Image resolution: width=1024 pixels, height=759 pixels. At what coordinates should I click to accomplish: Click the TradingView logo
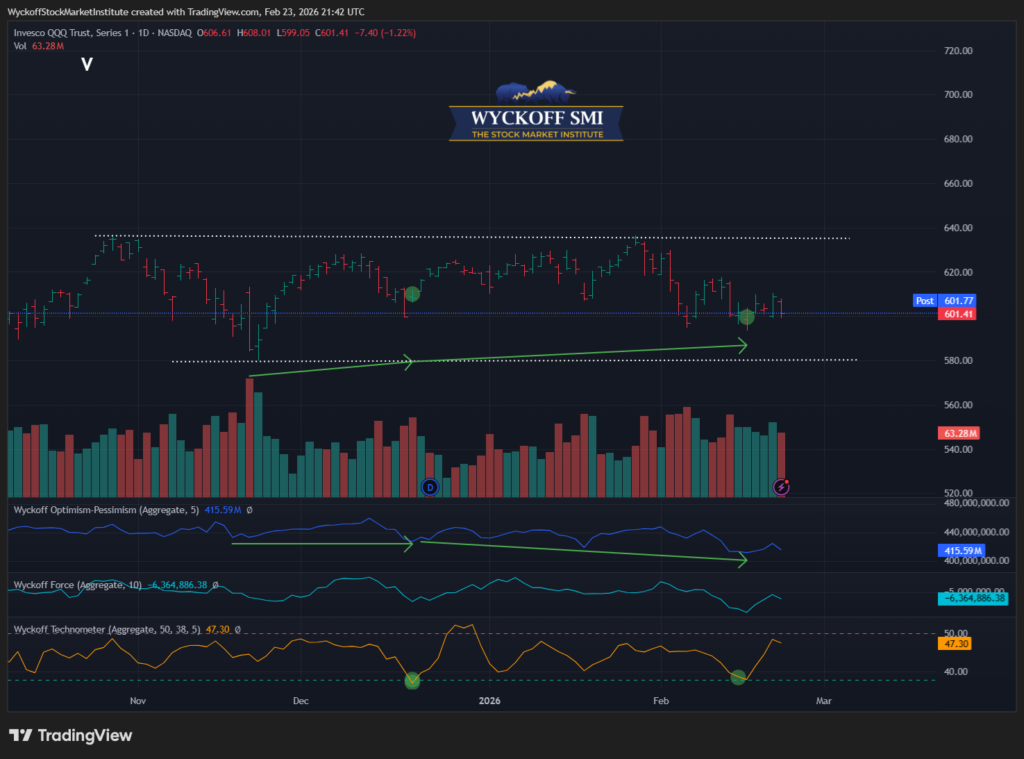pos(70,735)
